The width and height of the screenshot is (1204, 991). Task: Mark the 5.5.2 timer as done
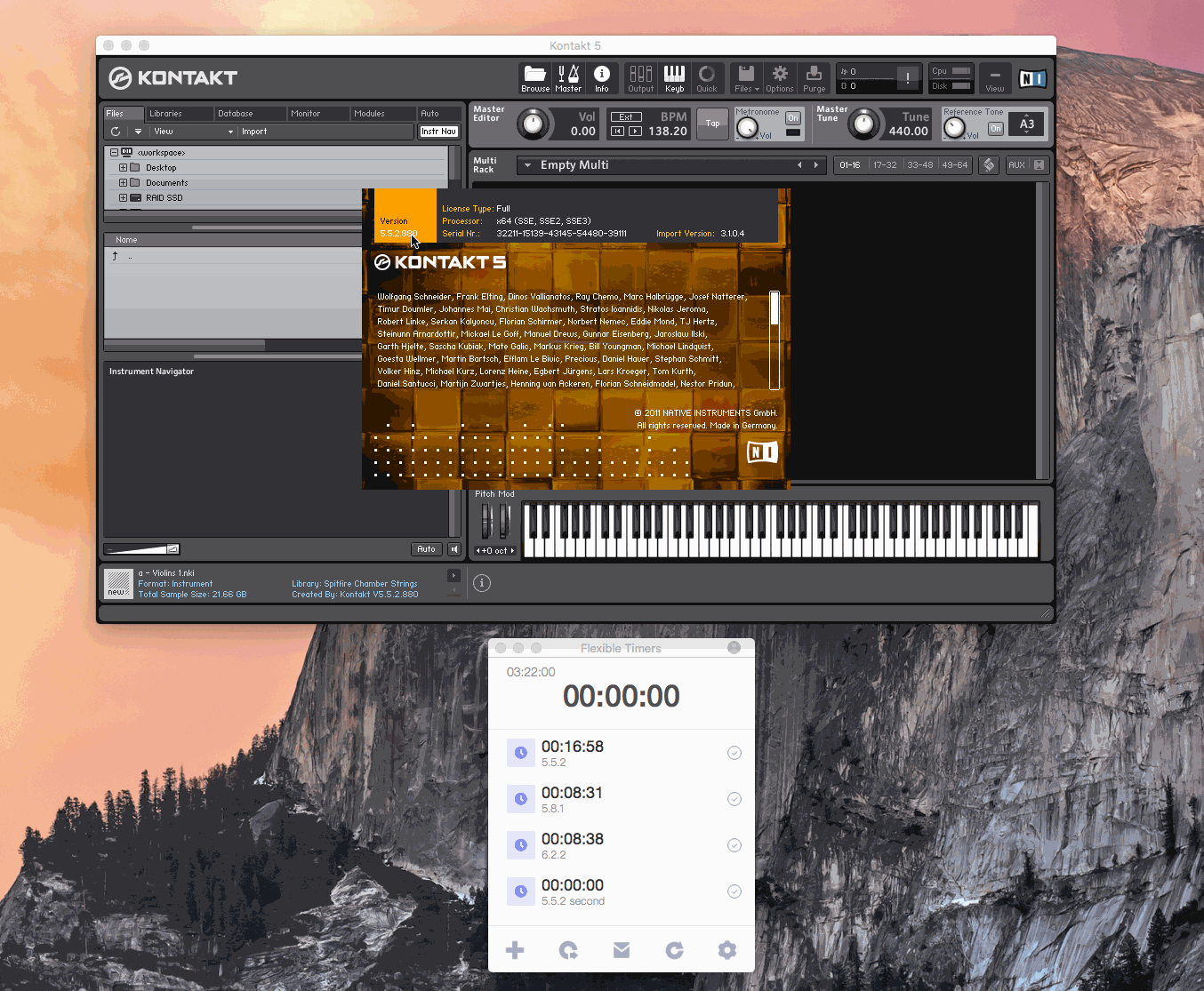coord(734,753)
